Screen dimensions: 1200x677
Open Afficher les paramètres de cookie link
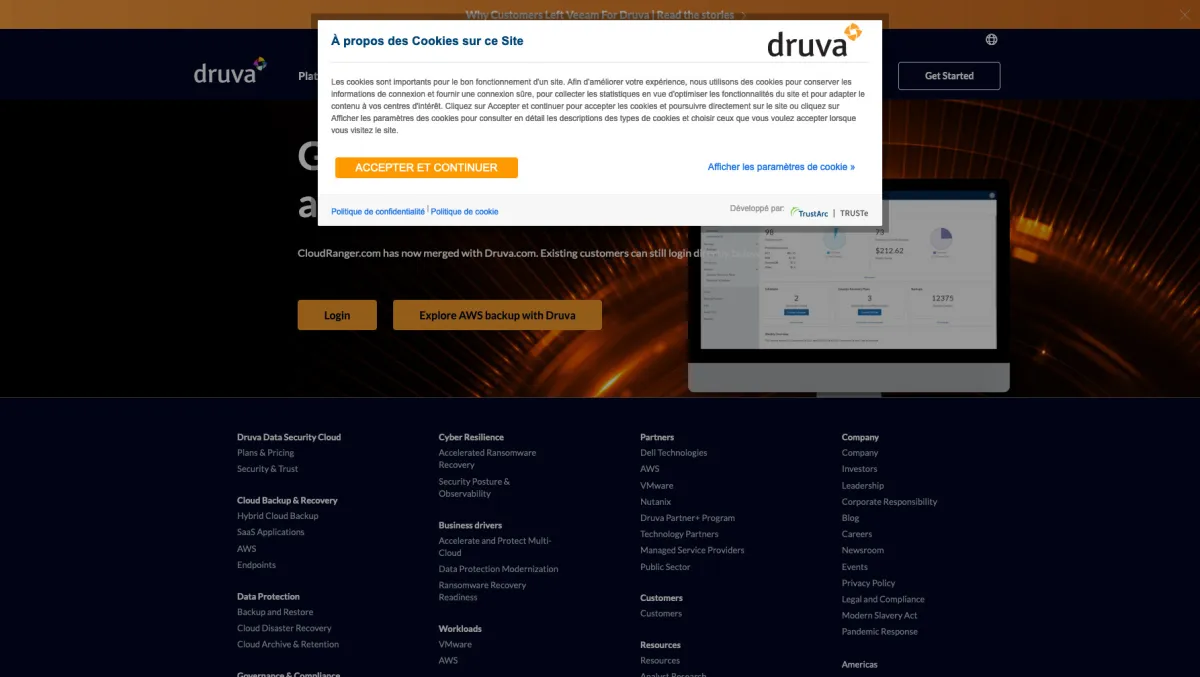tap(781, 167)
